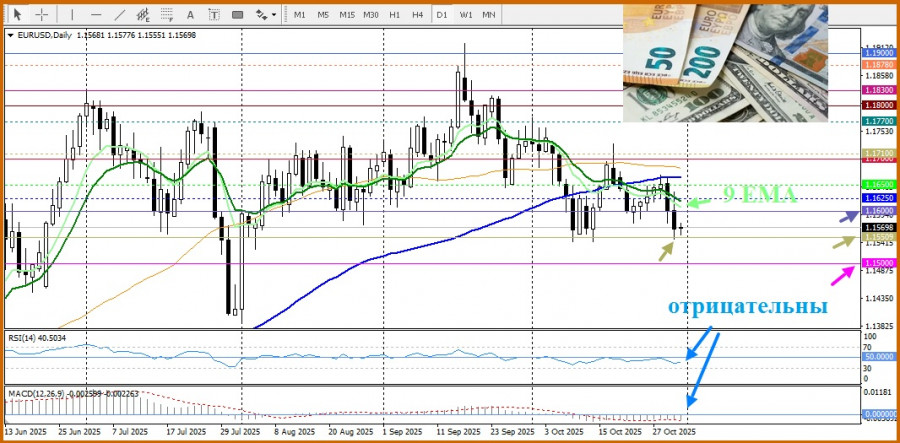The width and height of the screenshot is (900, 443).
Task: Expand the EURUSD,Daily chart title triangle
Action: pyautogui.click(x=10, y=34)
